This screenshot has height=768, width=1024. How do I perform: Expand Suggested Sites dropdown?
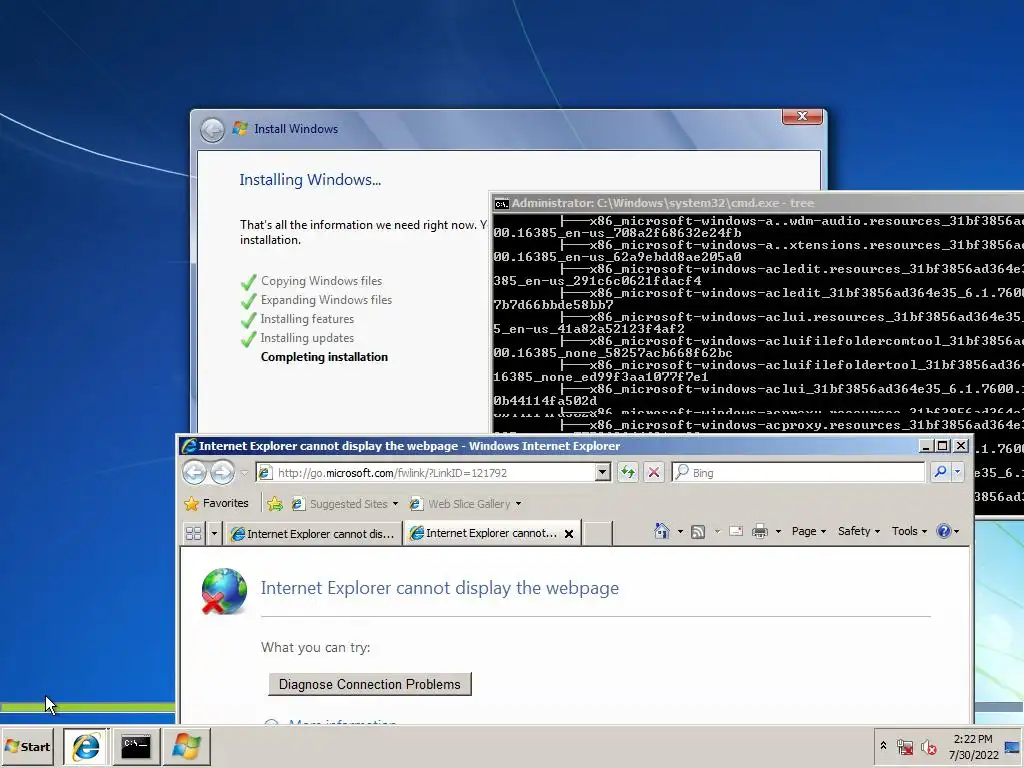click(395, 504)
